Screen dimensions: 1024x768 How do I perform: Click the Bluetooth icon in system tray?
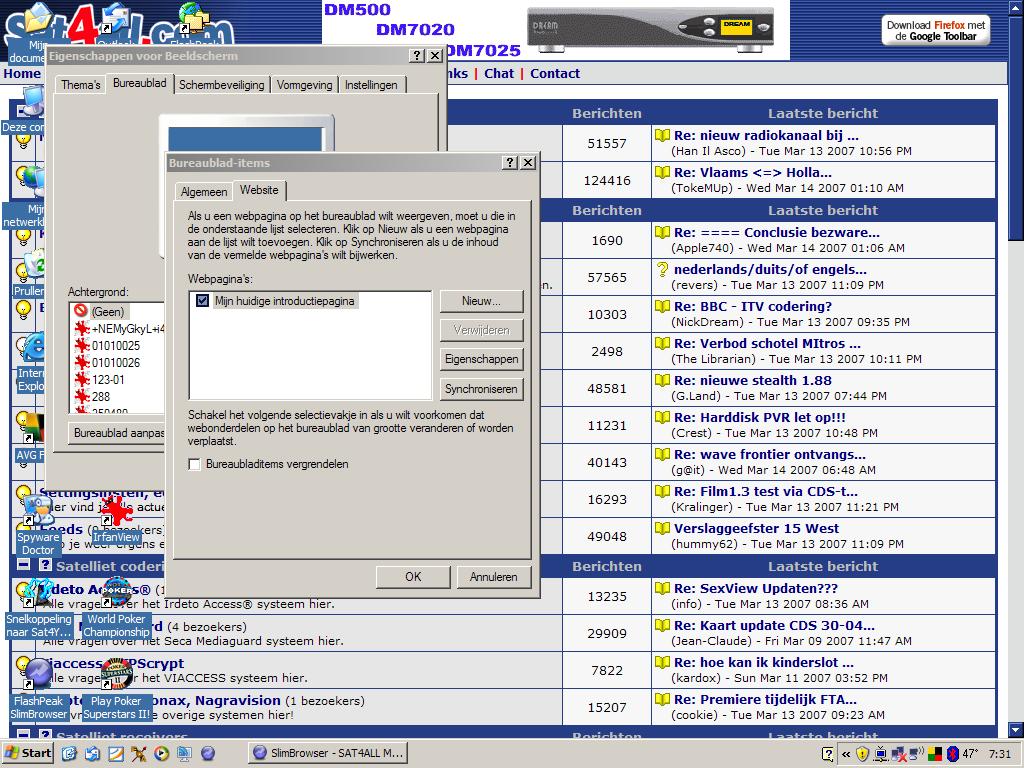(x=954, y=753)
